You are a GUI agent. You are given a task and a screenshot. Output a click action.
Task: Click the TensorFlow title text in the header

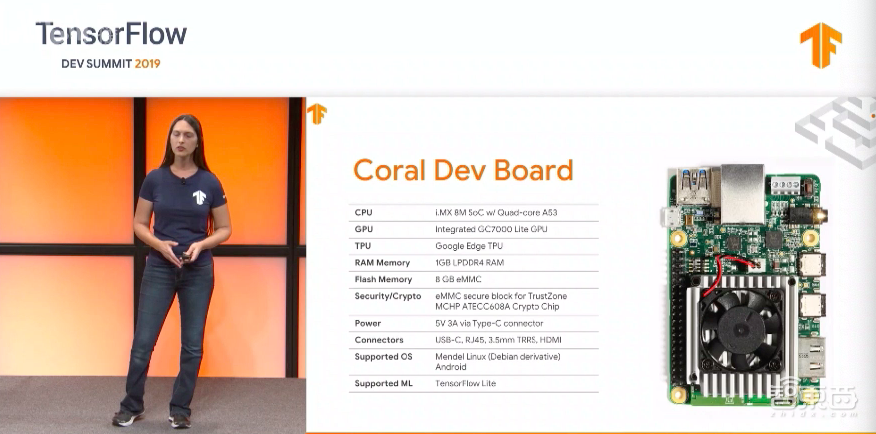[x=111, y=34]
